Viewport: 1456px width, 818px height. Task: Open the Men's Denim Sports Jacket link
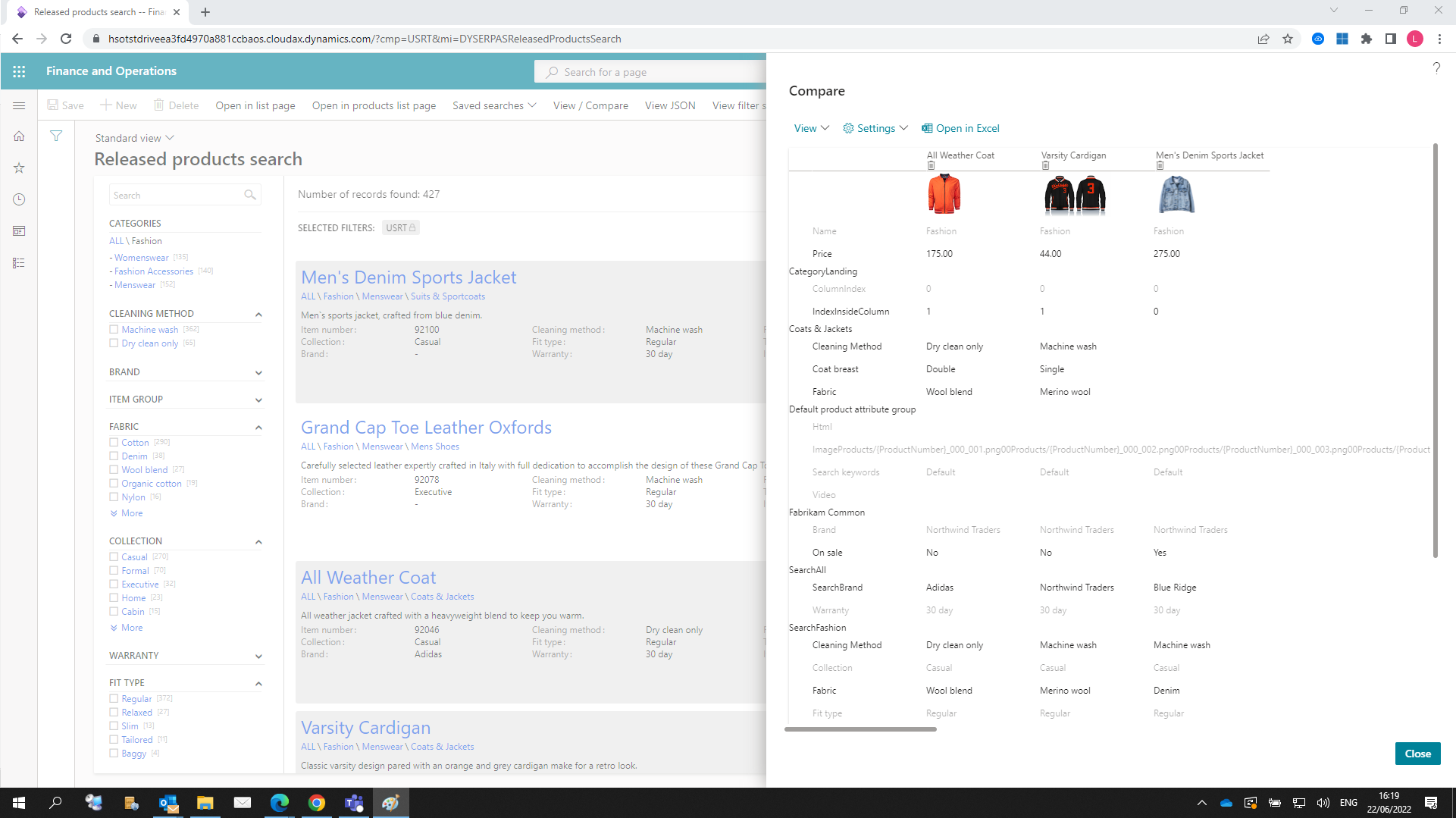[409, 277]
